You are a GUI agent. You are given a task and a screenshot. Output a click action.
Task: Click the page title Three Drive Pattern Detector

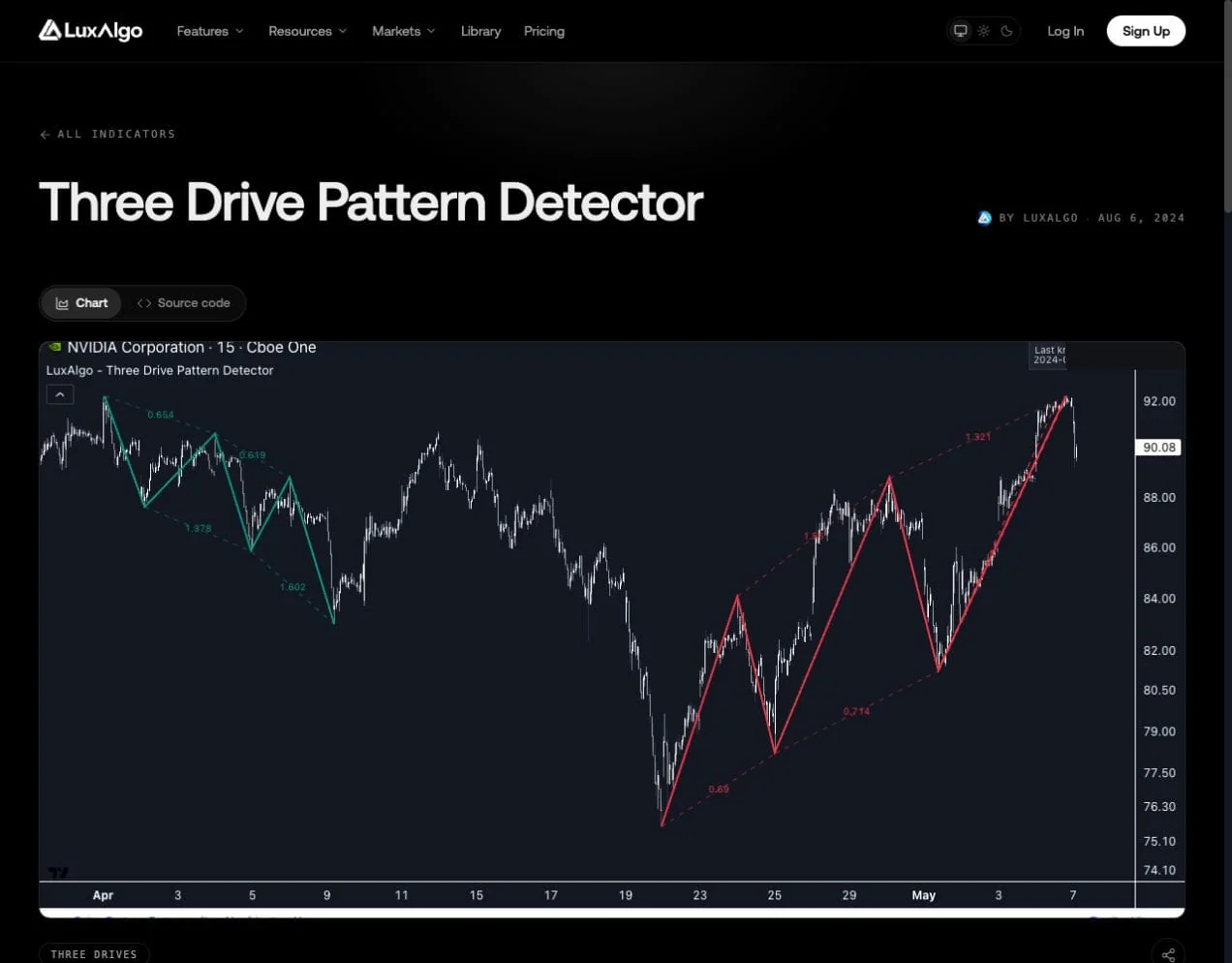pyautogui.click(x=371, y=202)
